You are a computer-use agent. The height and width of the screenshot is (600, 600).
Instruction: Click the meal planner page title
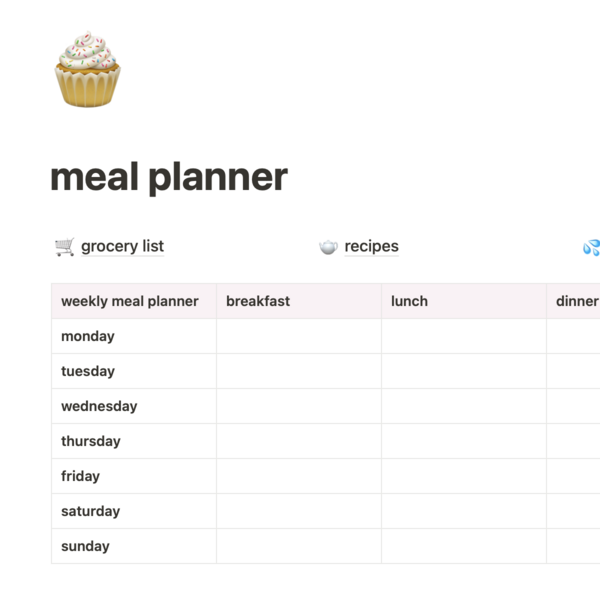tap(169, 177)
